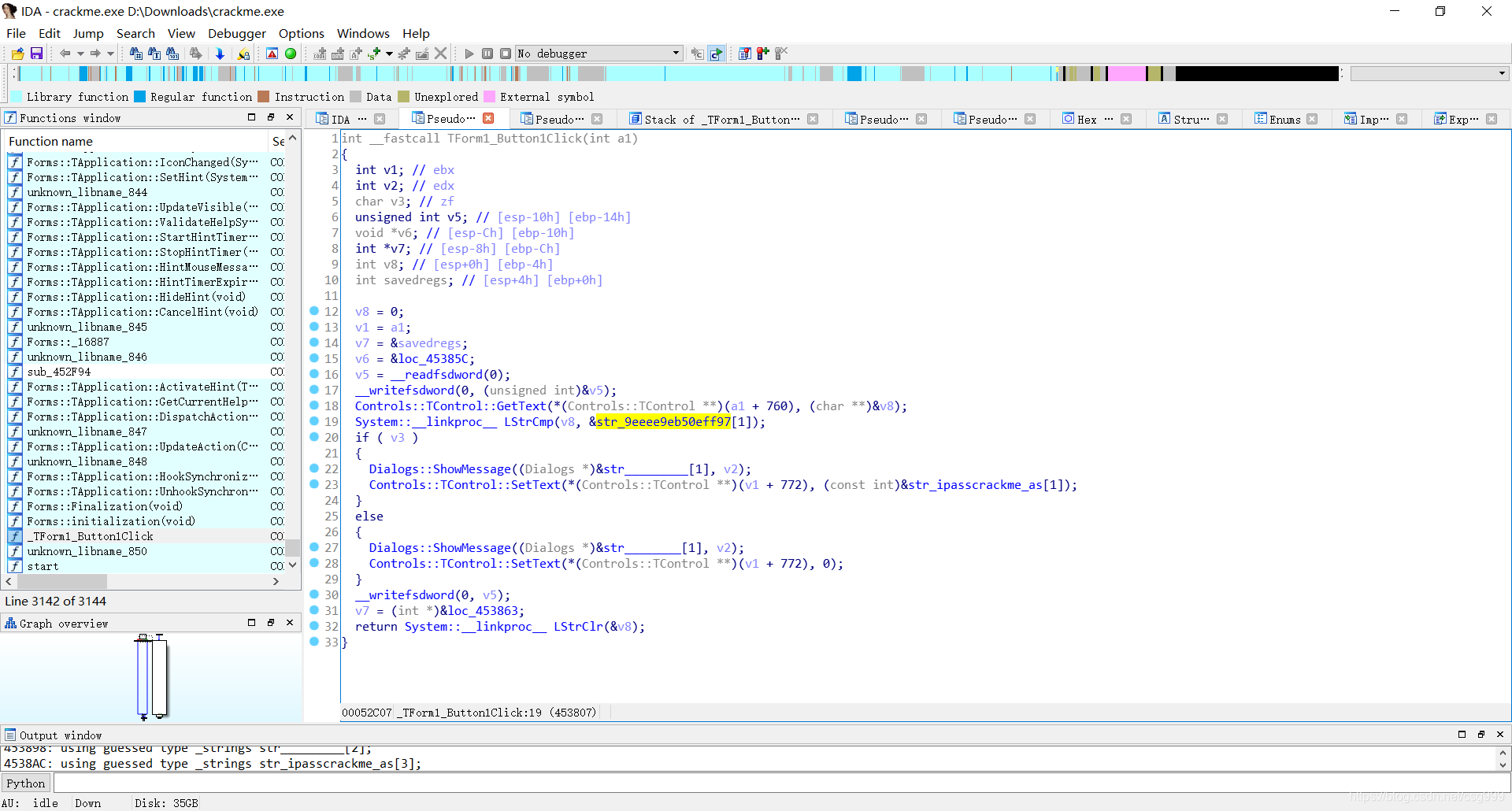Click the red and green plus watch icon
The height and width of the screenshot is (811, 1512).
762,54
